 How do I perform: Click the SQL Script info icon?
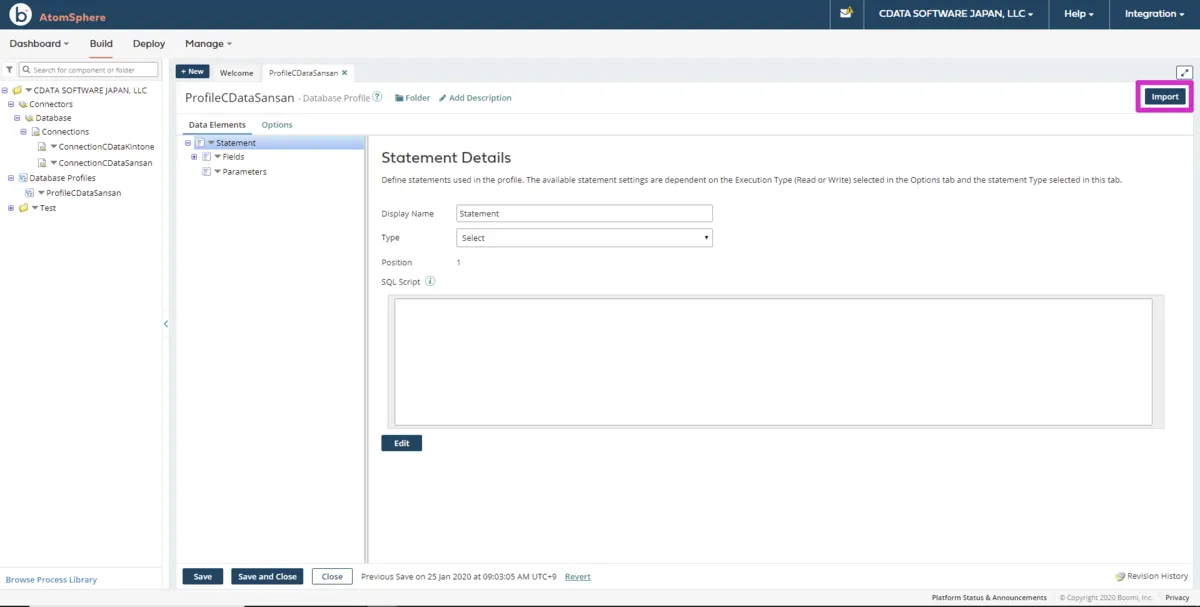click(430, 282)
